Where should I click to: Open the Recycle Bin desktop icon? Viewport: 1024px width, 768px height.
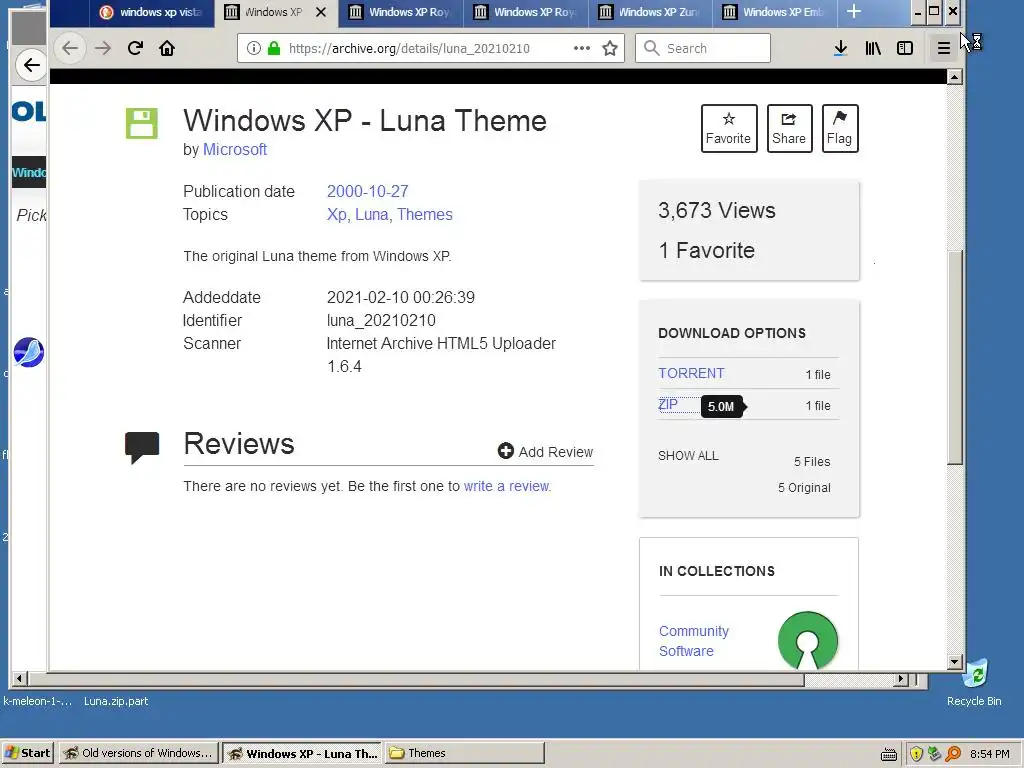(x=974, y=683)
